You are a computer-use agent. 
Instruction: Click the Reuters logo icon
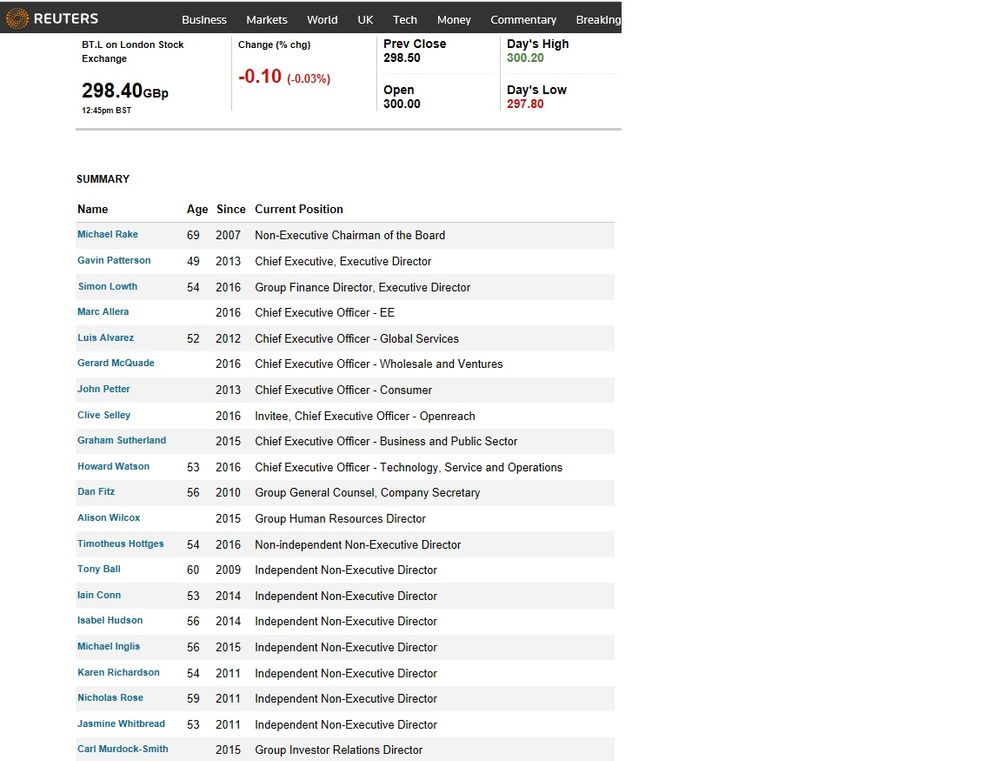[x=17, y=18]
